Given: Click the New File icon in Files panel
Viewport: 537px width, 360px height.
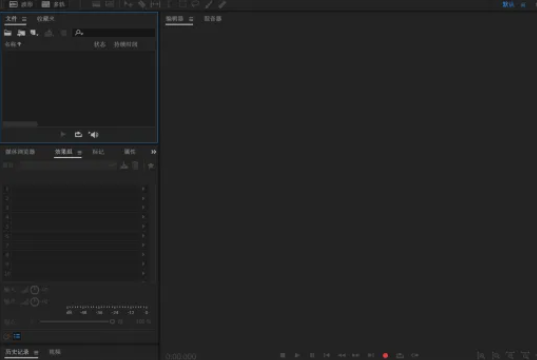Looking at the screenshot, I should (x=34, y=33).
